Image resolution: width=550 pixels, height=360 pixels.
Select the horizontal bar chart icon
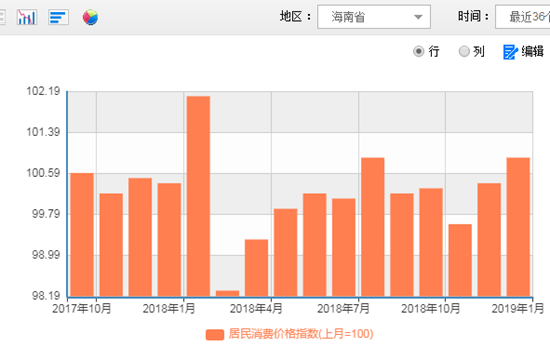[x=58, y=17]
